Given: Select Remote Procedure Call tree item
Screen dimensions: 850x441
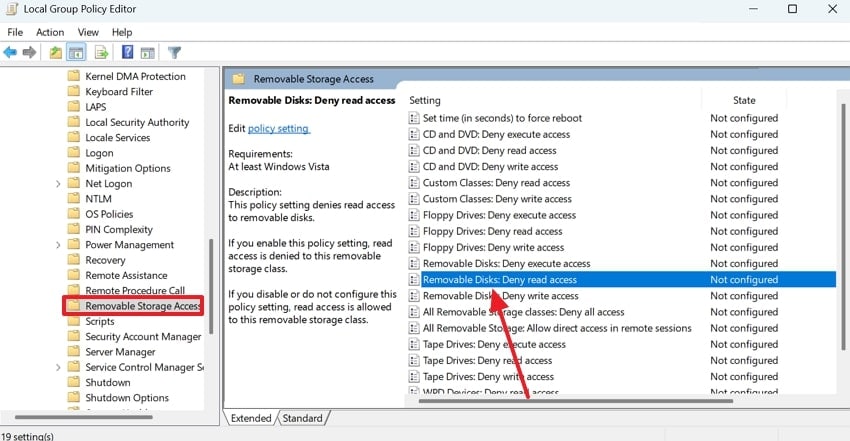Looking at the screenshot, I should click(135, 290).
